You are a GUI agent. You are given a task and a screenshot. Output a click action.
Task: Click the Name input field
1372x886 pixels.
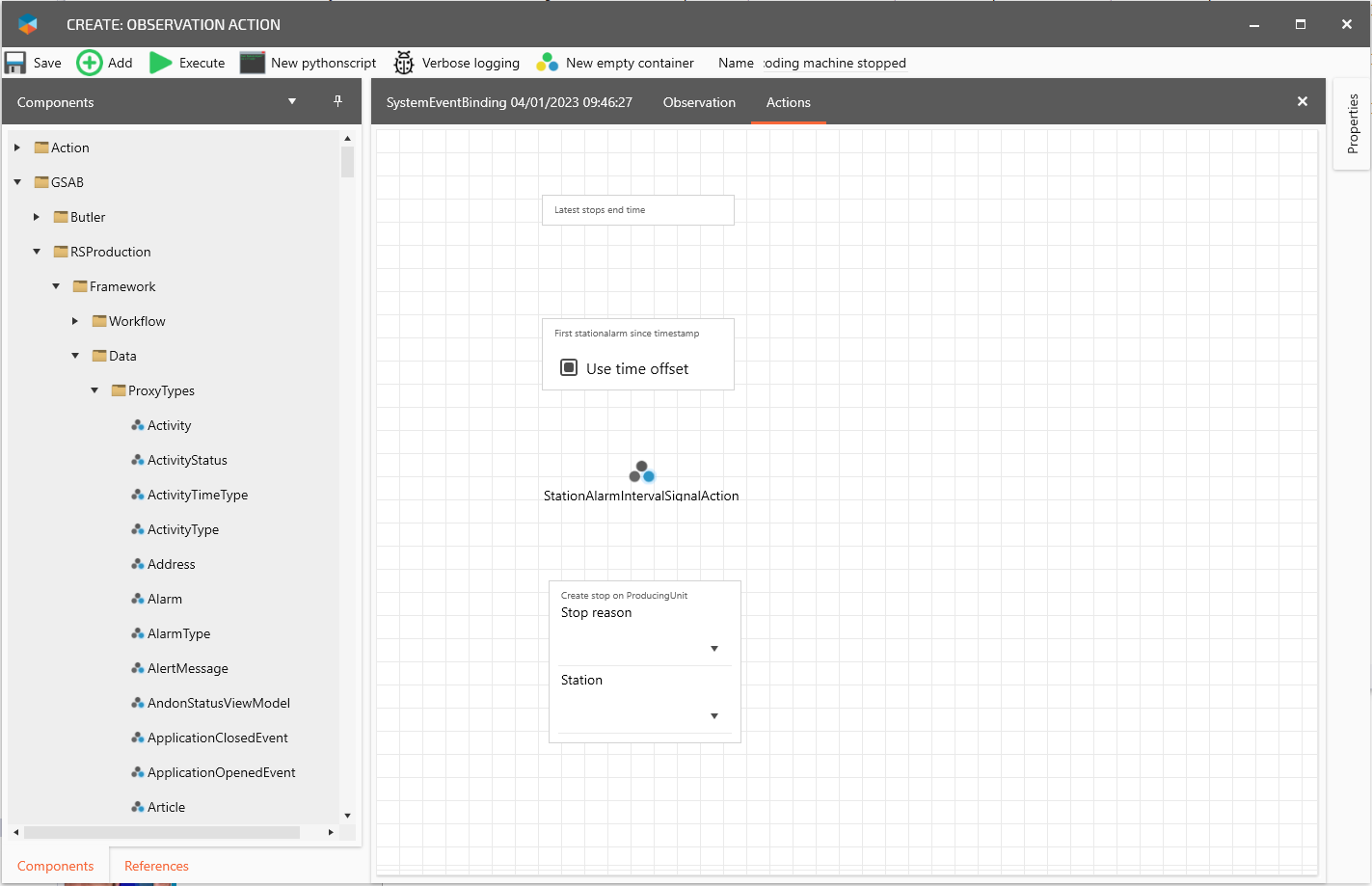coord(834,63)
